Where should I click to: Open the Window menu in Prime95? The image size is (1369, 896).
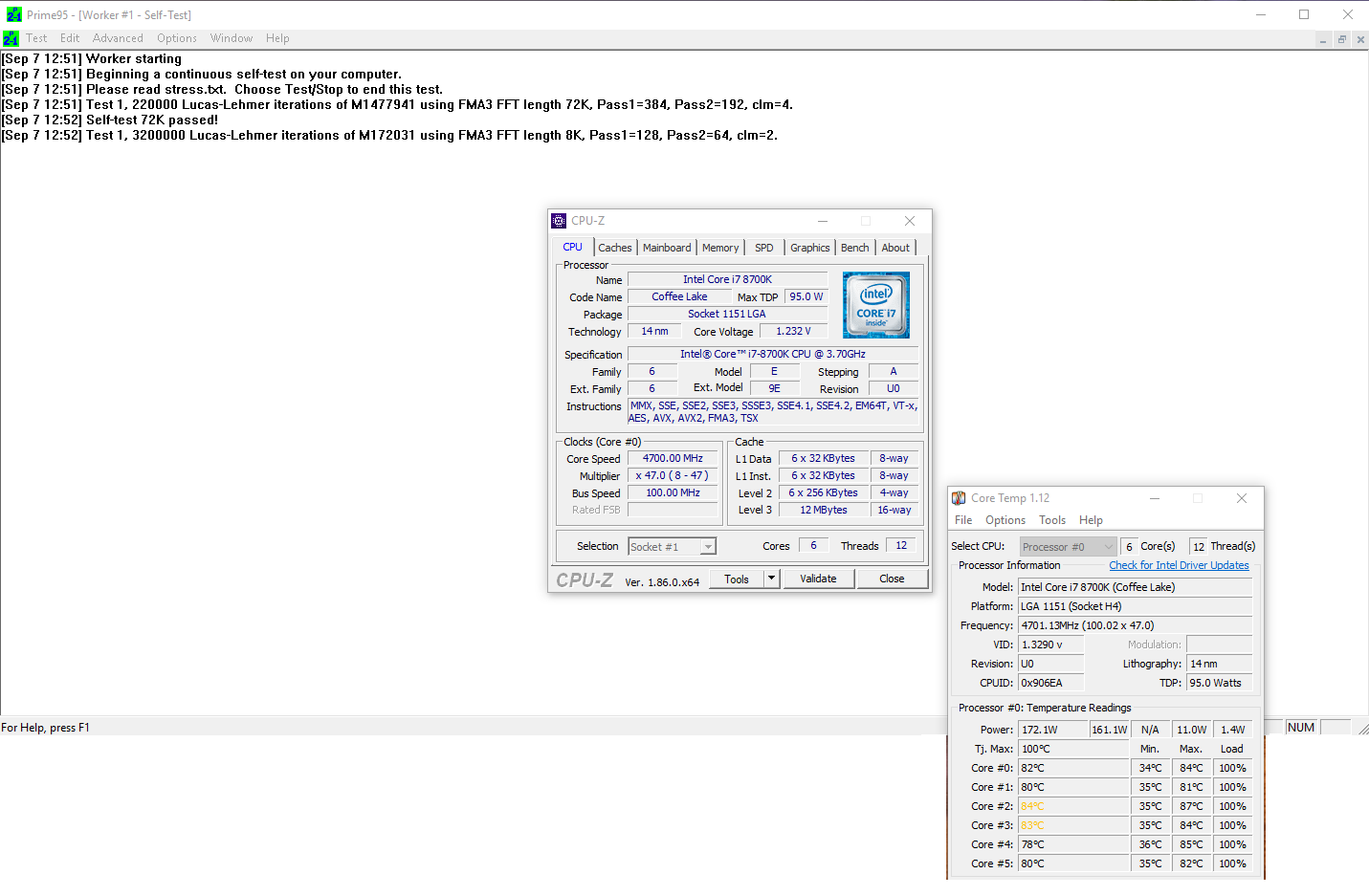point(232,38)
